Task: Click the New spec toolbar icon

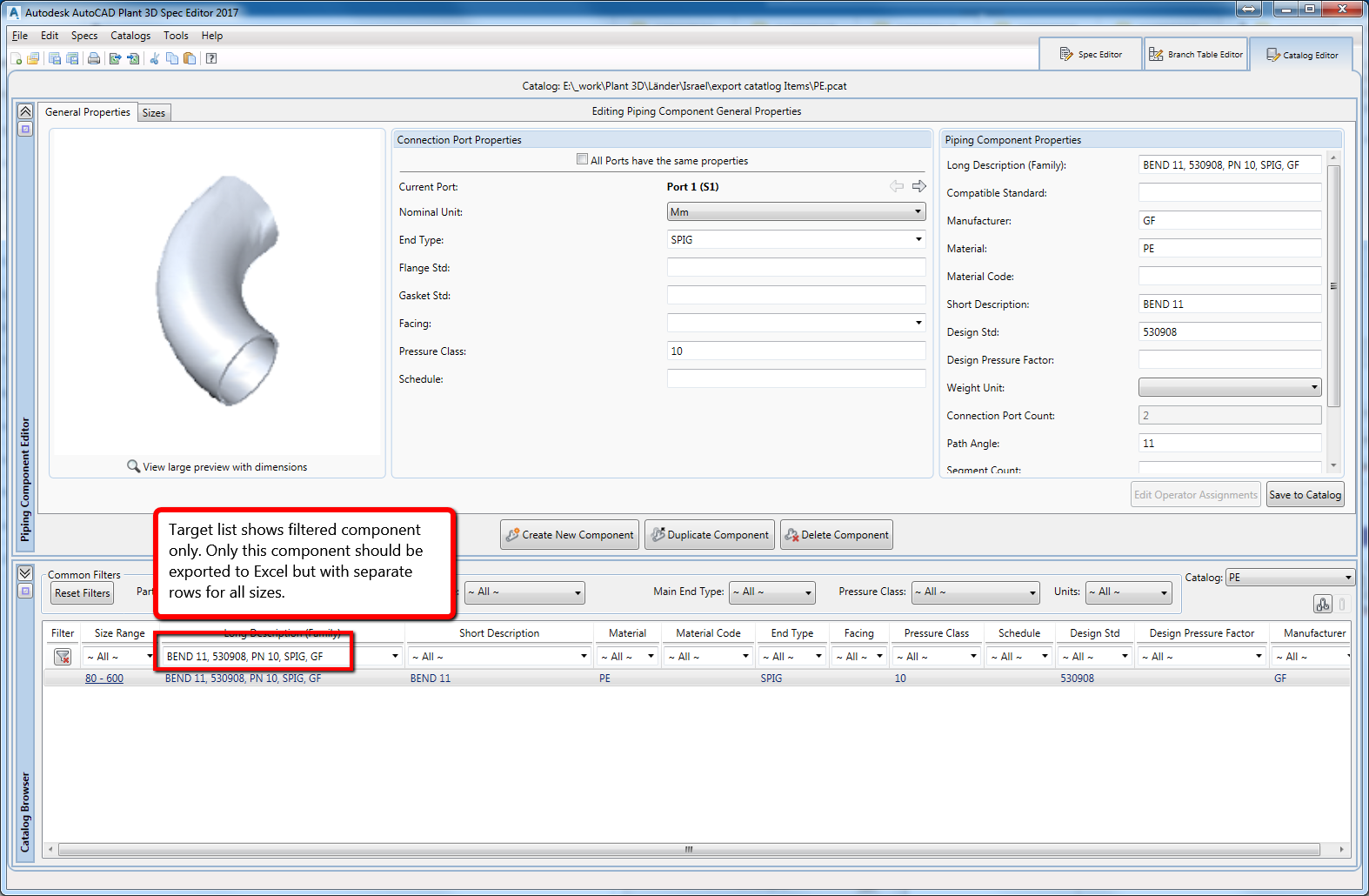Action: point(17,58)
